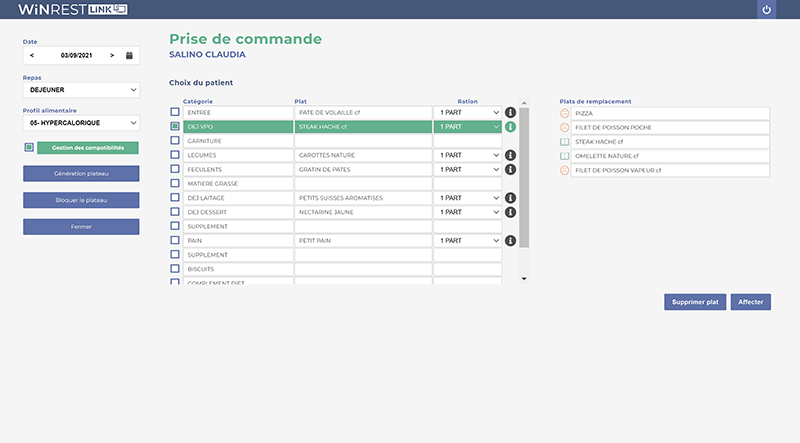This screenshot has height=443, width=800.
Task: Click the Supprimer plat button
Action: tap(694, 302)
